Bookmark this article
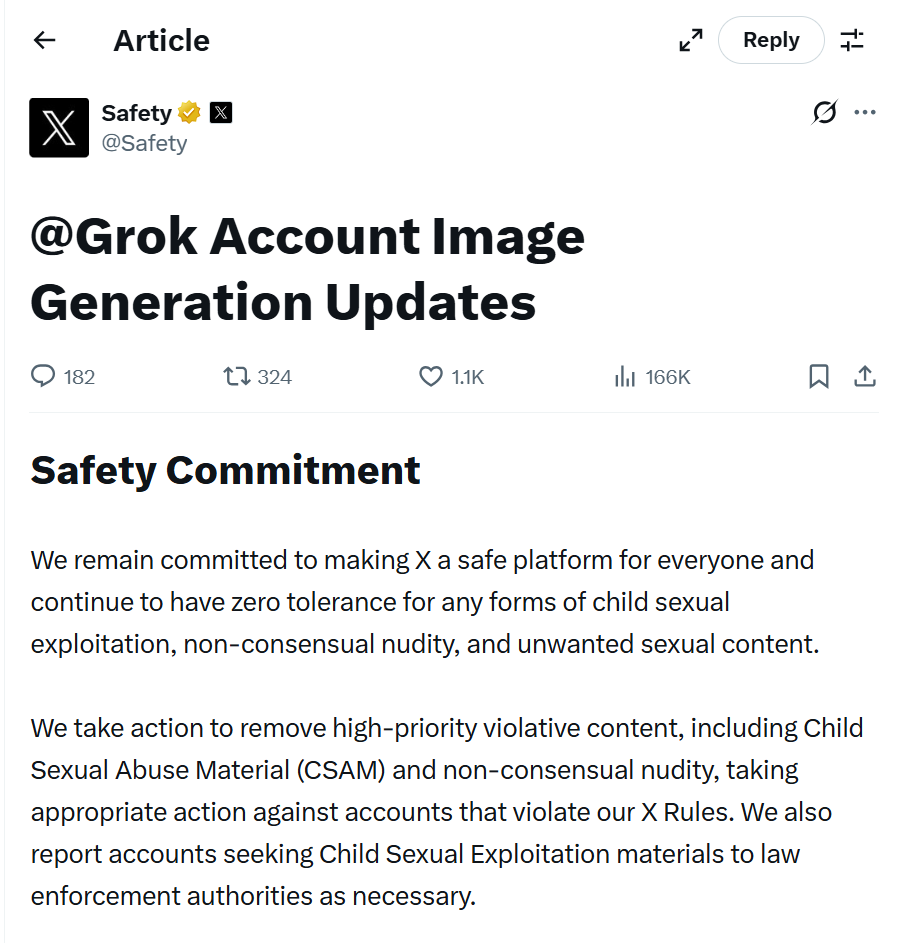 click(x=818, y=376)
